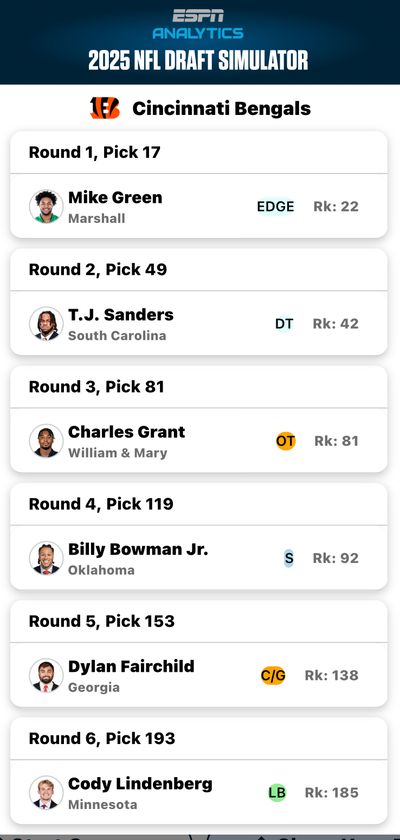Click the Rk: 42 ranking label
Image resolution: width=400 pixels, height=840 pixels.
[336, 324]
